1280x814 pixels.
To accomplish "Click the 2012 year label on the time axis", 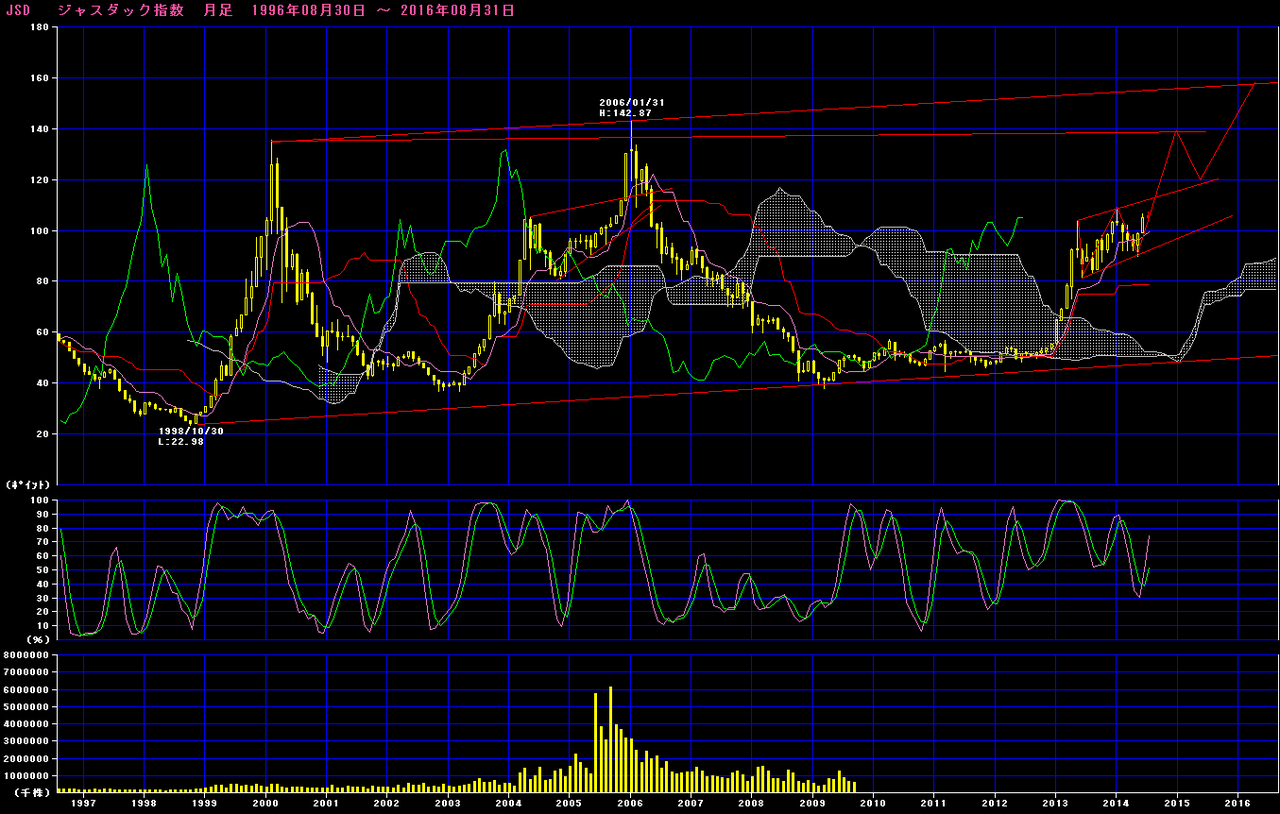I will (x=995, y=802).
